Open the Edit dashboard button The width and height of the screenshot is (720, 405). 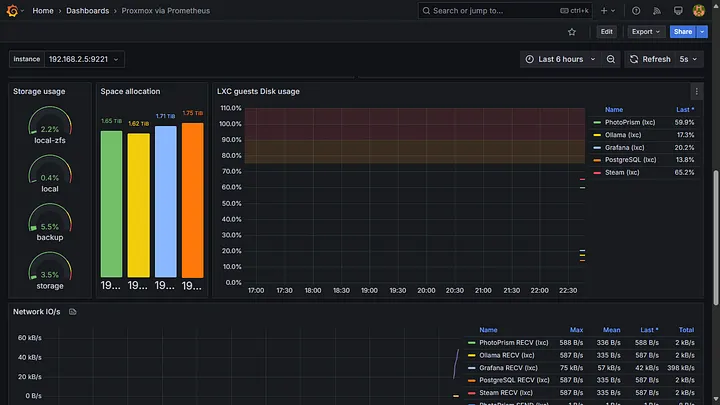607,32
